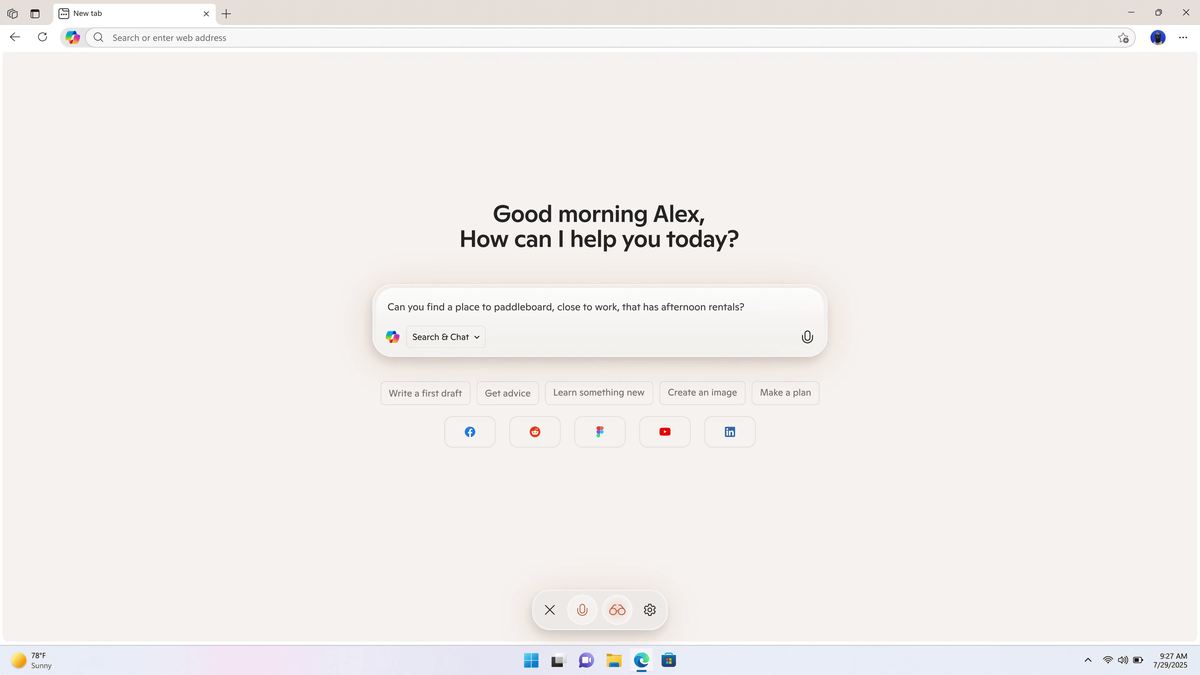Show hidden icons in system tray
The width and height of the screenshot is (1200, 675).
pyautogui.click(x=1088, y=660)
